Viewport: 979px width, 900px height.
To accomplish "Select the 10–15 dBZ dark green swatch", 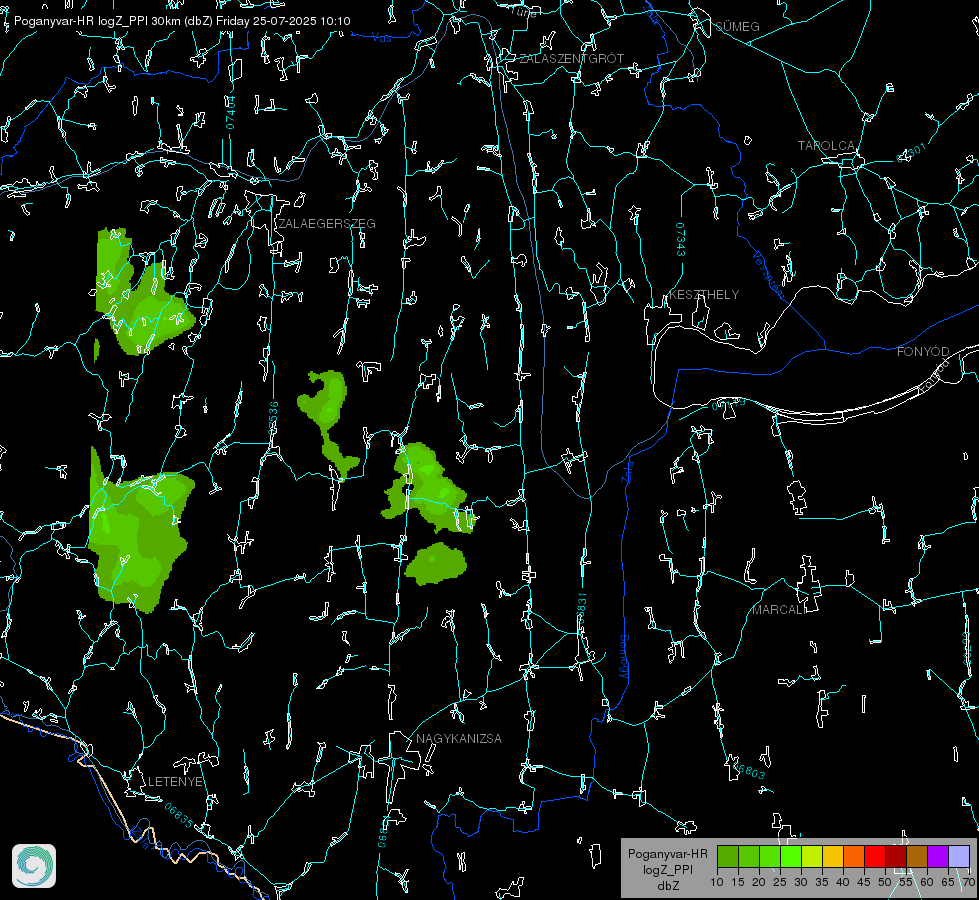I will click(728, 856).
